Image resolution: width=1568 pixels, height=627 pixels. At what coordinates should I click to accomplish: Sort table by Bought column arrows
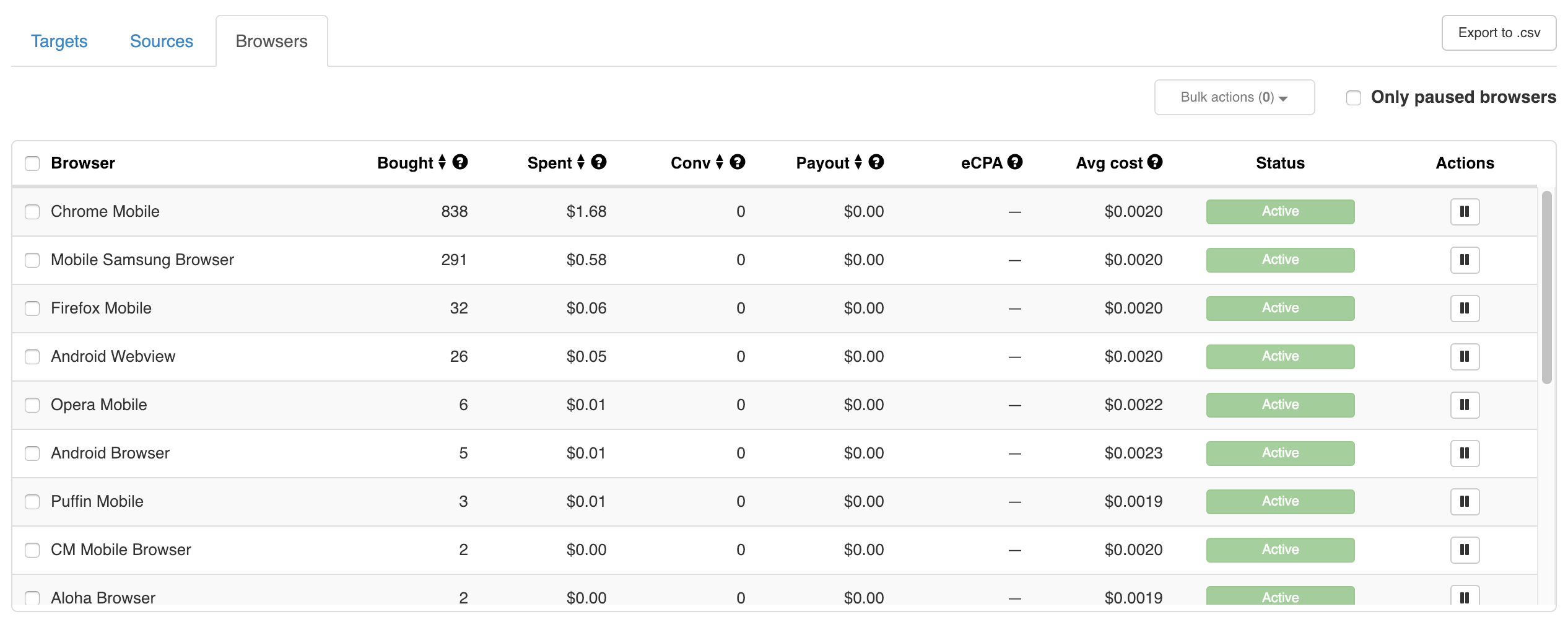[442, 162]
